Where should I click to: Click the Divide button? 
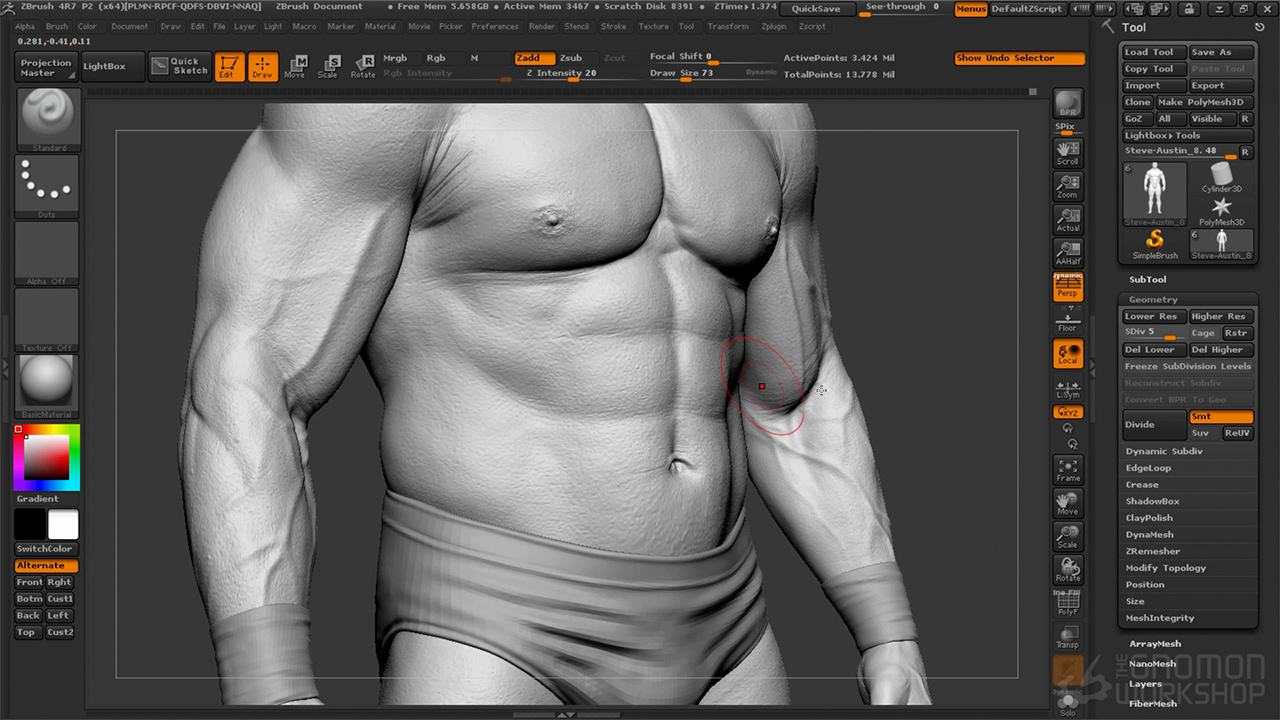point(1154,425)
